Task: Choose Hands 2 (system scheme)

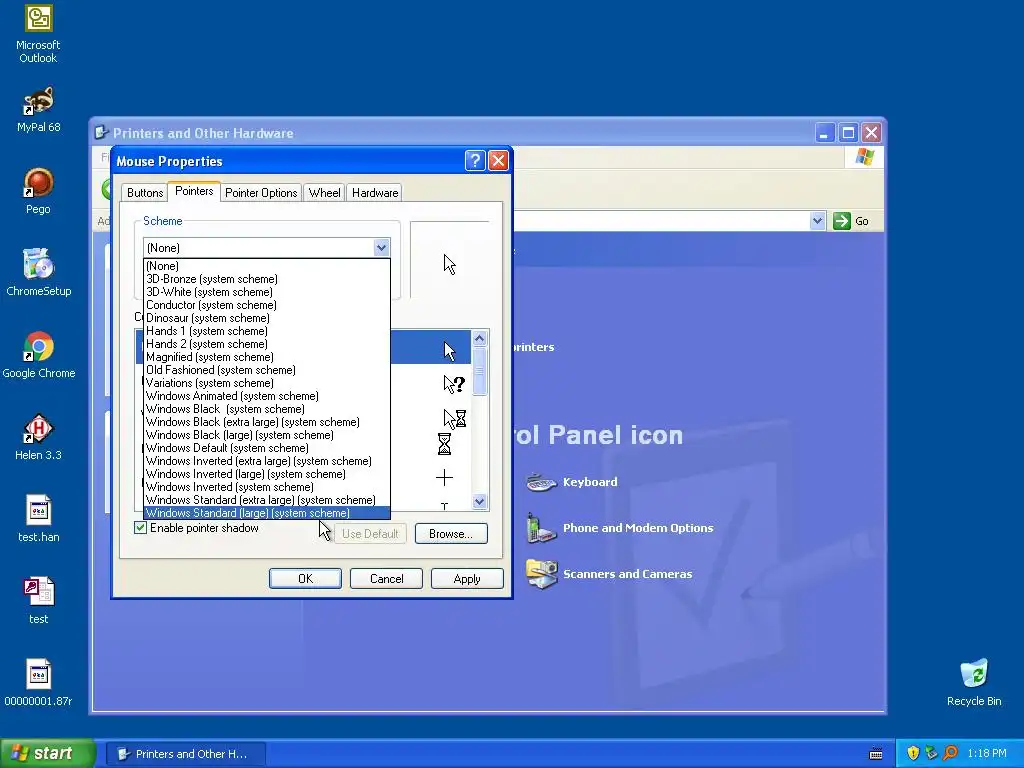Action: [266, 344]
